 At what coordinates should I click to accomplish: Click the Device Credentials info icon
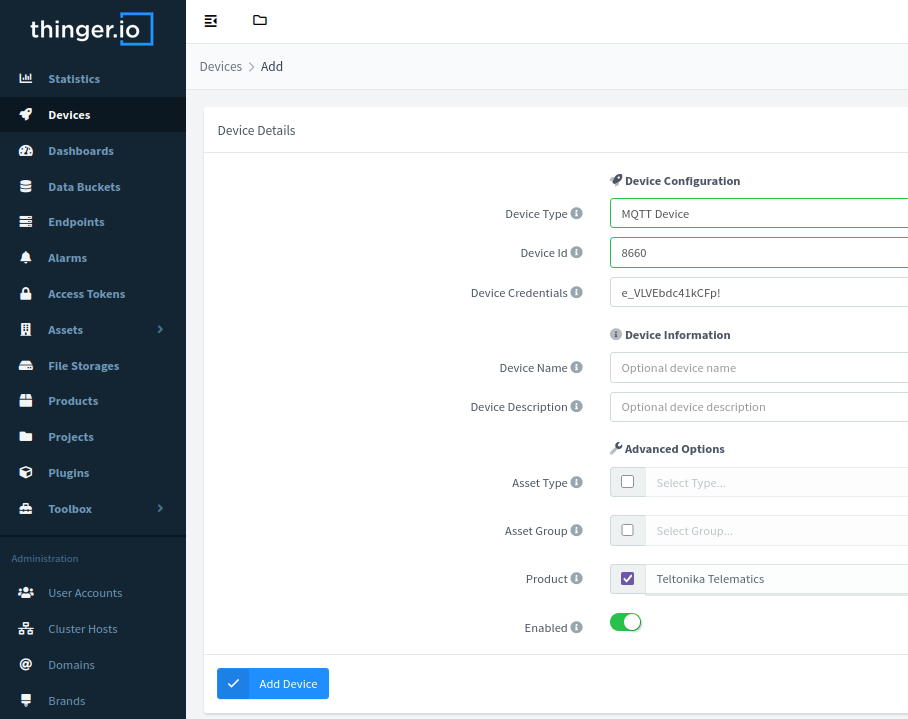click(x=576, y=293)
